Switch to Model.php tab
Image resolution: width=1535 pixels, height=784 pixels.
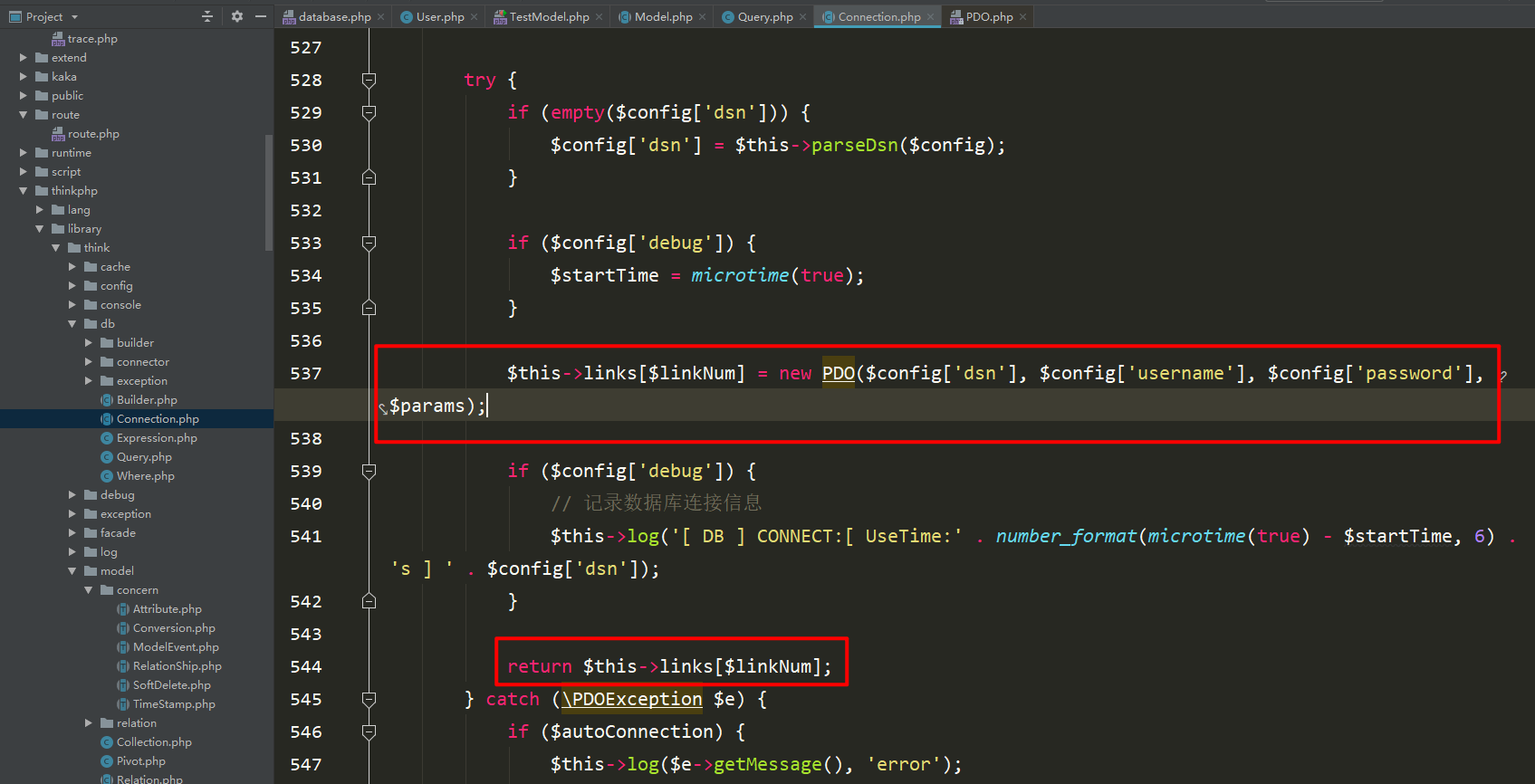click(663, 16)
